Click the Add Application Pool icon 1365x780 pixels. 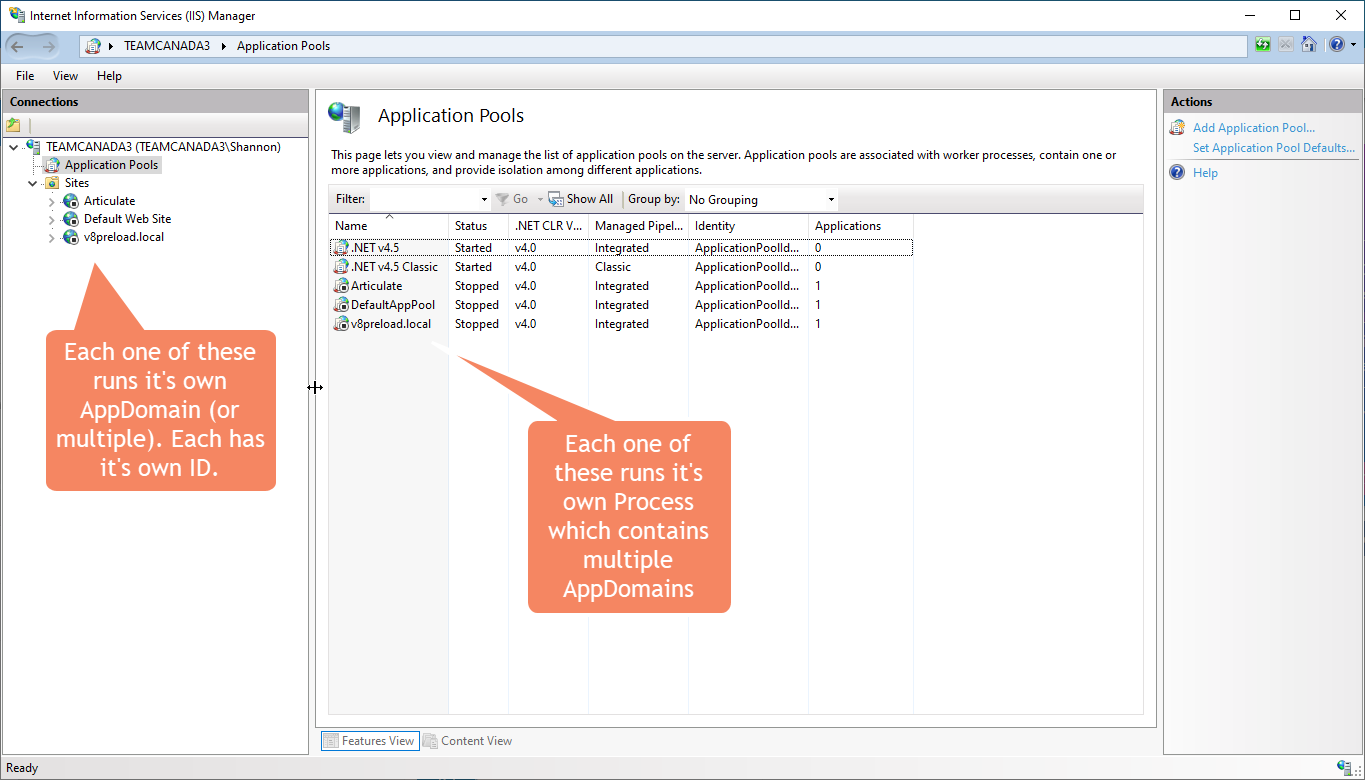[x=1177, y=128]
